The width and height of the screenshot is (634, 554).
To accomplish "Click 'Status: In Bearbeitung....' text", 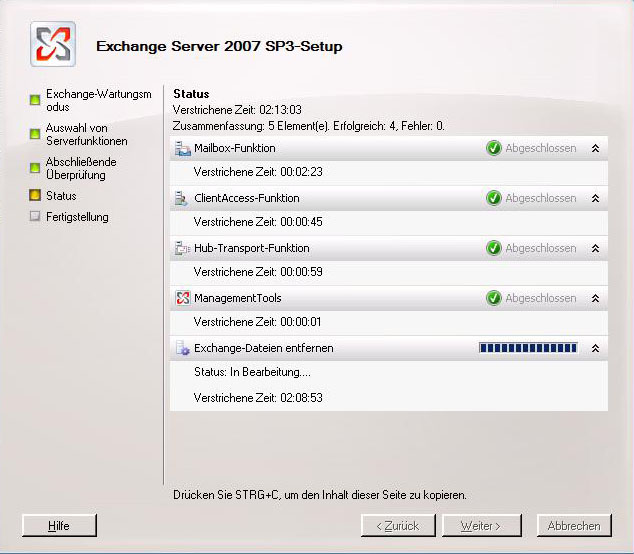I will pos(252,372).
